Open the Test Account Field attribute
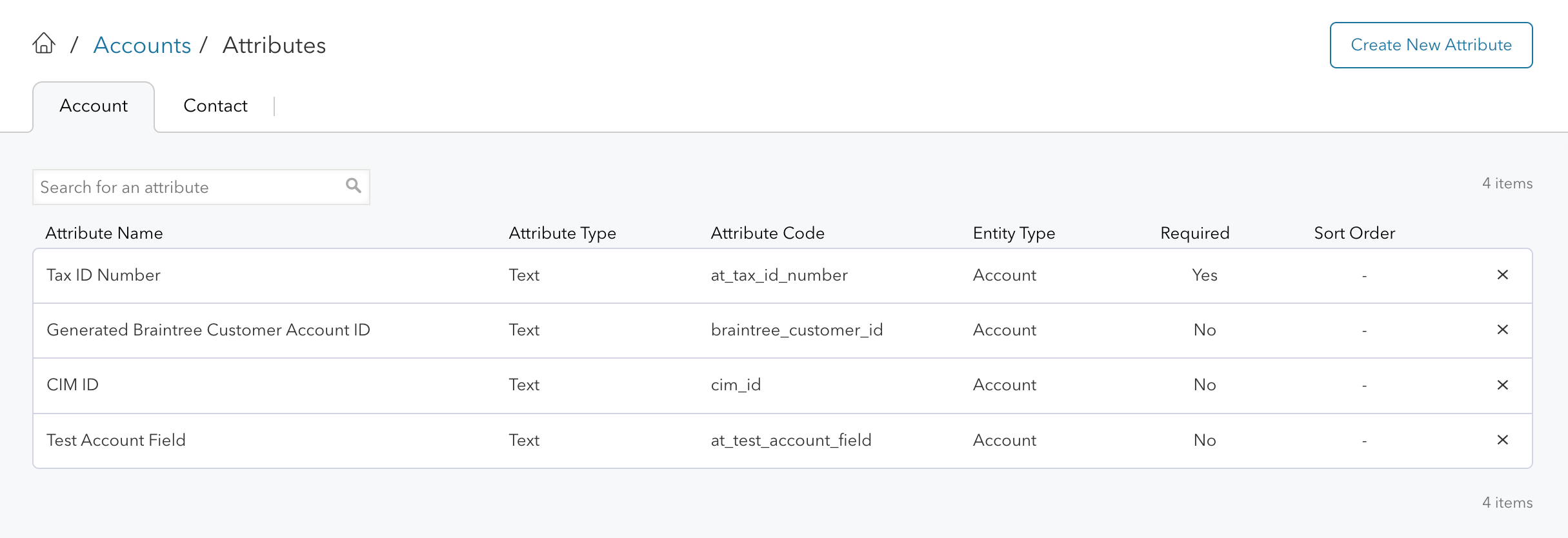This screenshot has height=538, width=1568. 116,441
